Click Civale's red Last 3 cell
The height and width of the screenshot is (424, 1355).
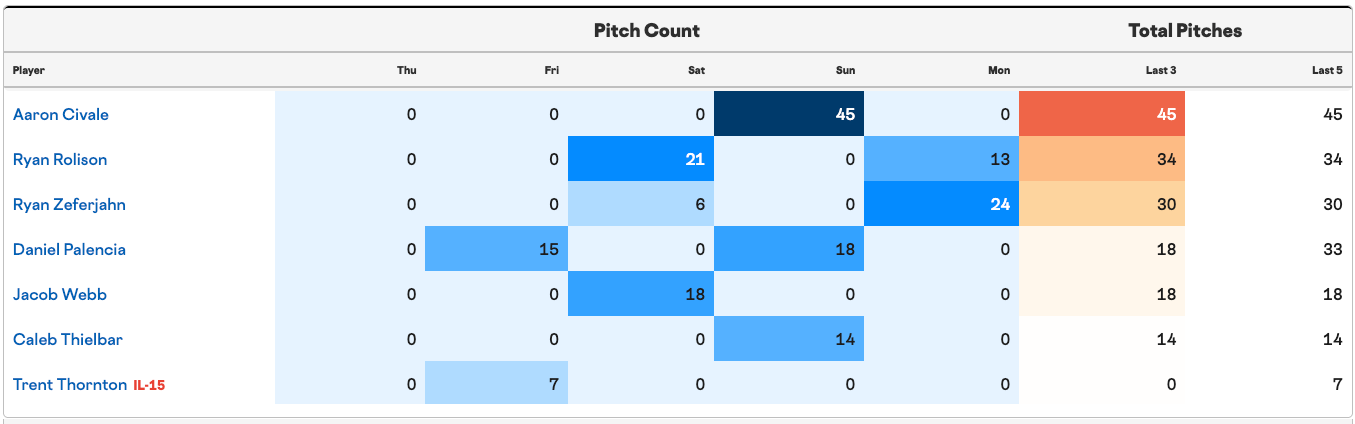(1102, 115)
